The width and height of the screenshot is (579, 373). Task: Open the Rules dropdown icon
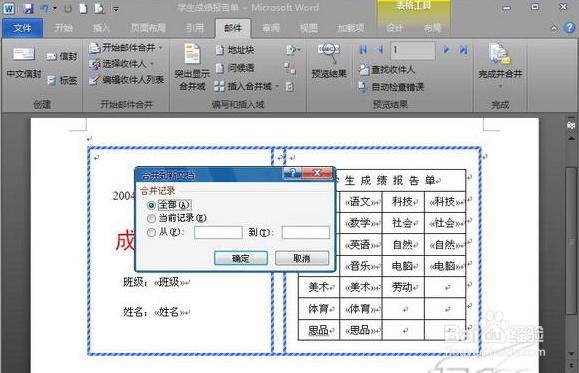click(293, 49)
